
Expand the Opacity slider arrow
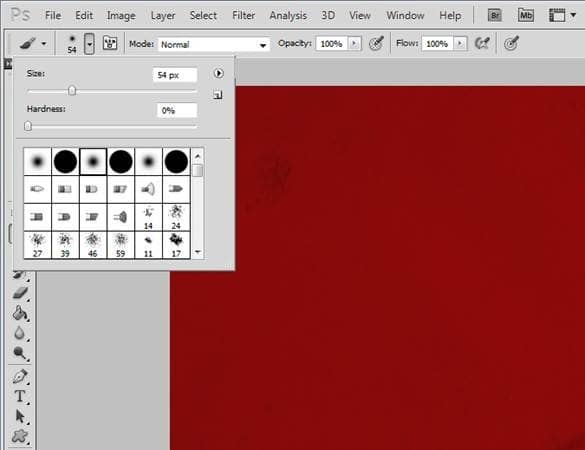click(354, 44)
